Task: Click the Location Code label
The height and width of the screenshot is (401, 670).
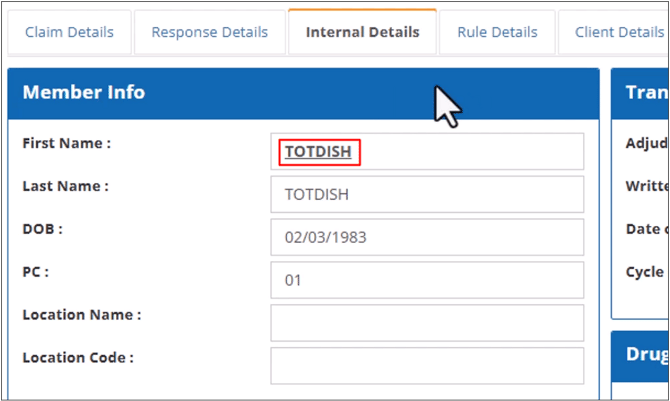Action: 78,358
